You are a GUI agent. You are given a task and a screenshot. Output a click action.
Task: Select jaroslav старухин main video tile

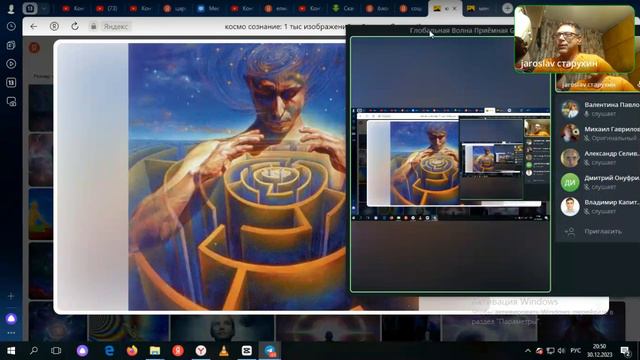coord(574,39)
